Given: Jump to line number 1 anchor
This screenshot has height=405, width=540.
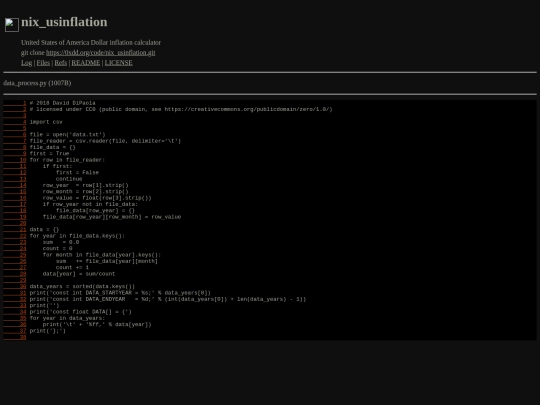Looking at the screenshot, I should pyautogui.click(x=15, y=103).
